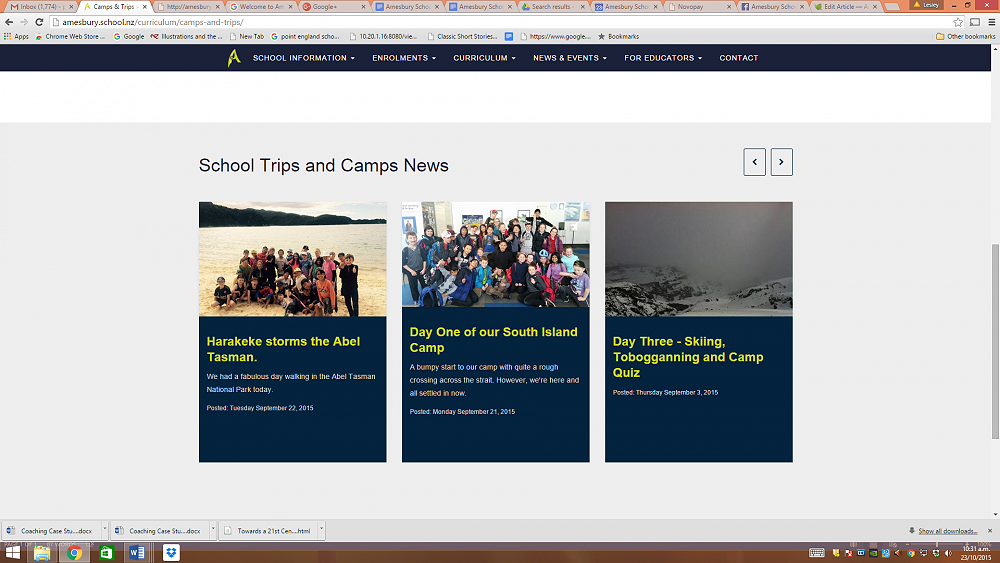1000x563 pixels.
Task: Reload the page using the refresh icon
Action: click(38, 22)
